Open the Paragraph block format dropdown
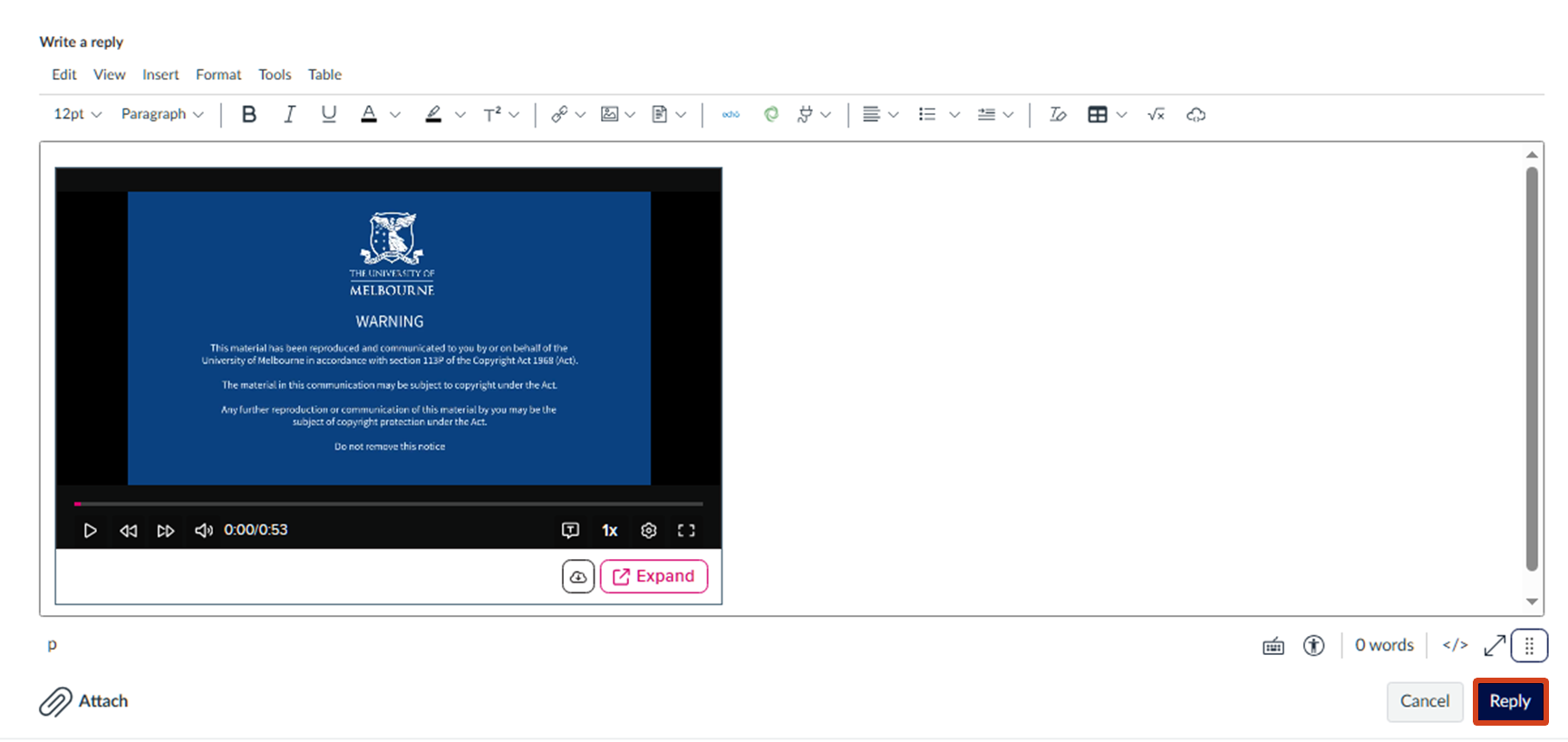This screenshot has height=742, width=1568. pos(162,114)
